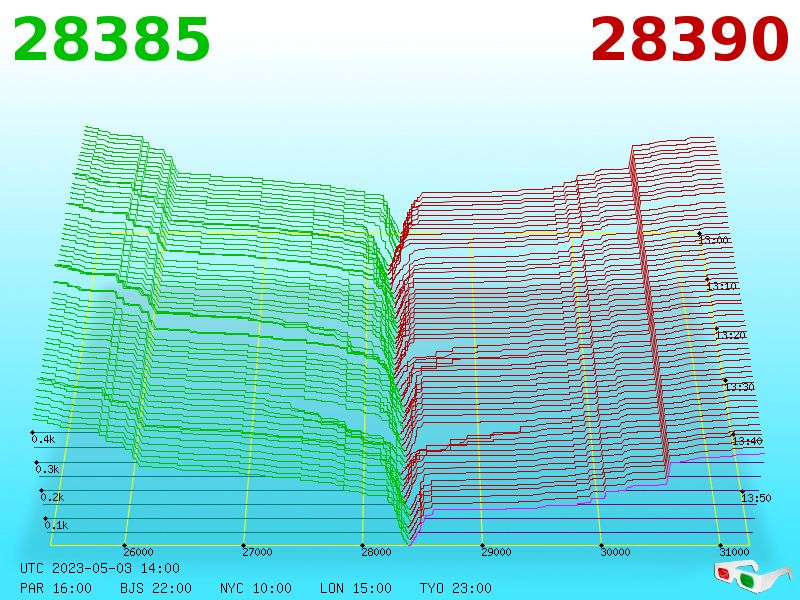The height and width of the screenshot is (600, 800).
Task: Click the 29000 price axis label
Action: pyautogui.click(x=496, y=552)
